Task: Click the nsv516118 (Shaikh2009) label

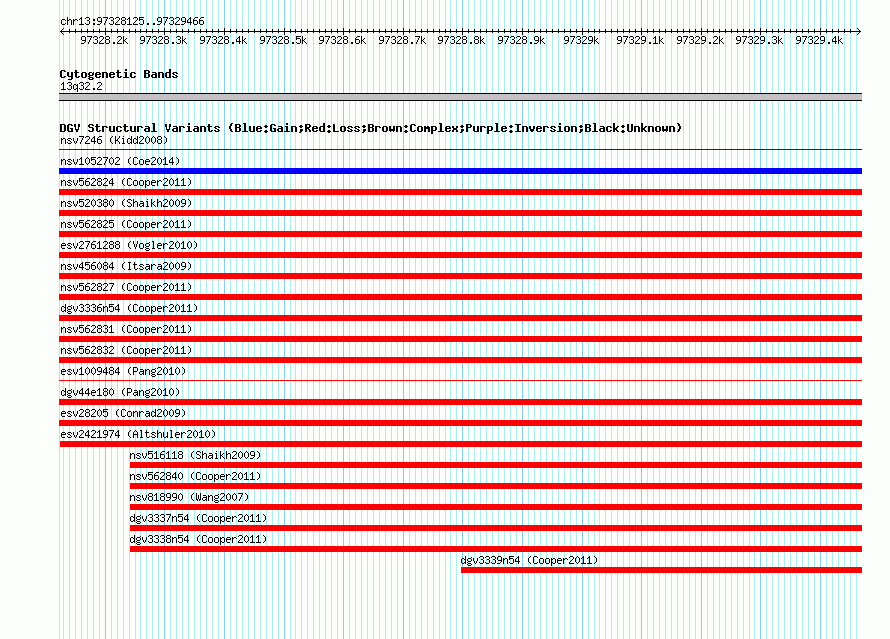Action: [195, 455]
